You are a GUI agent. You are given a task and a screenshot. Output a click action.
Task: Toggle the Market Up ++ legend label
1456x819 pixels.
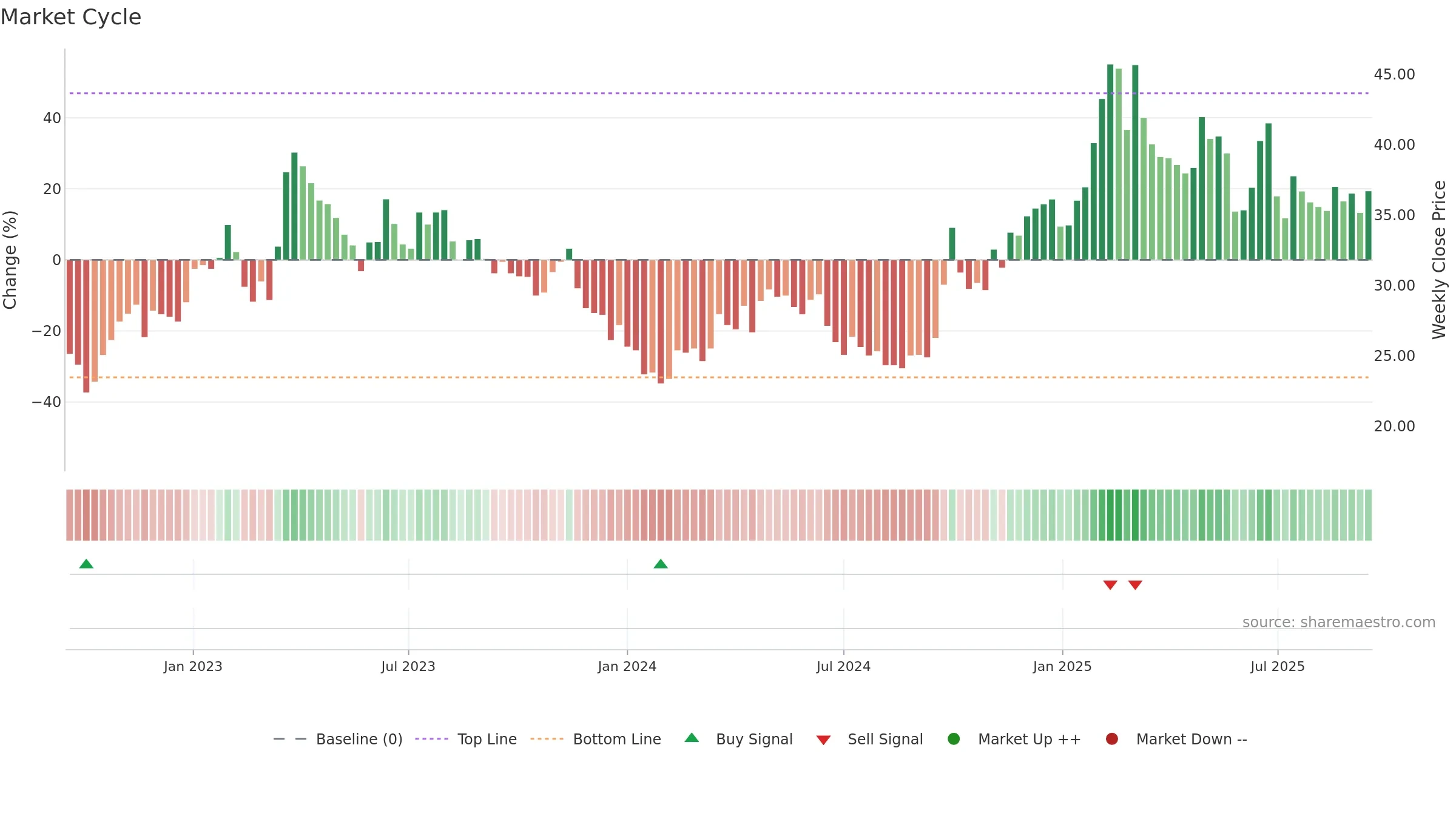1030,739
